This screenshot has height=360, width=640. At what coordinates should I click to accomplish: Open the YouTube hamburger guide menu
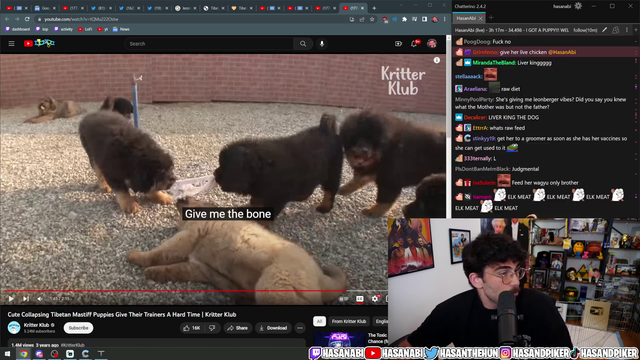pos(11,44)
